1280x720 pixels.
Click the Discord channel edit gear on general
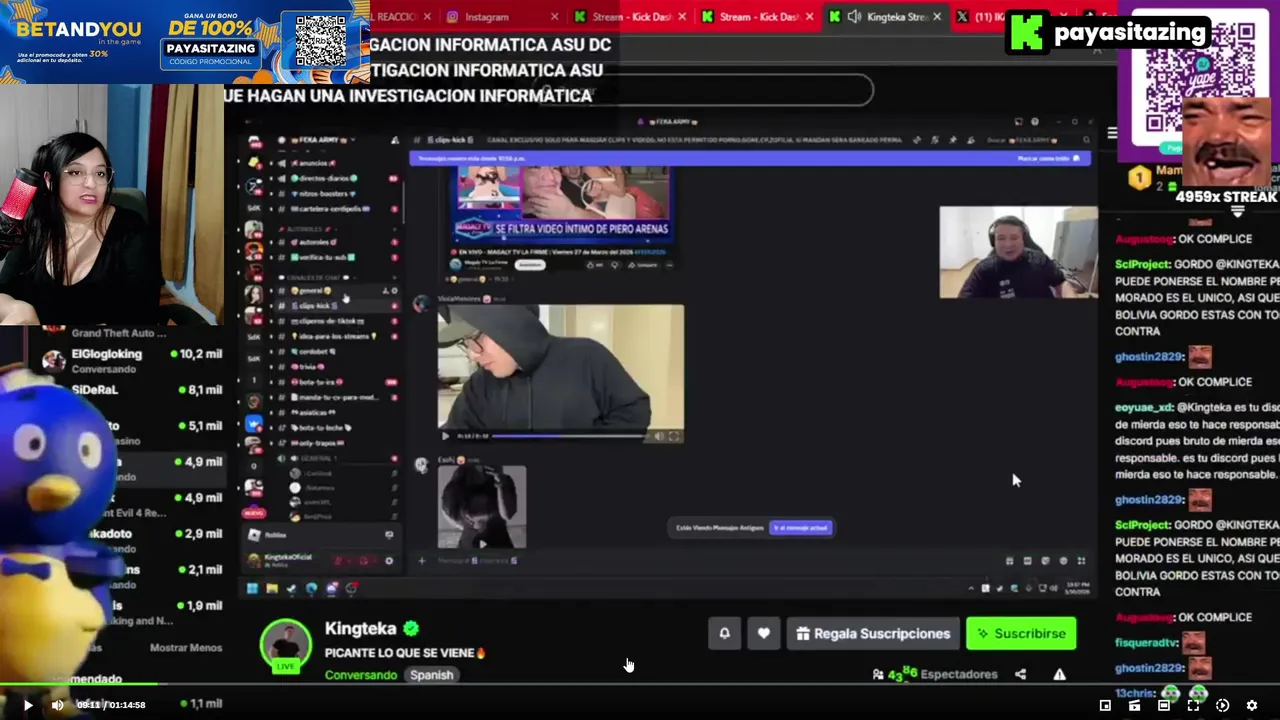[x=395, y=290]
